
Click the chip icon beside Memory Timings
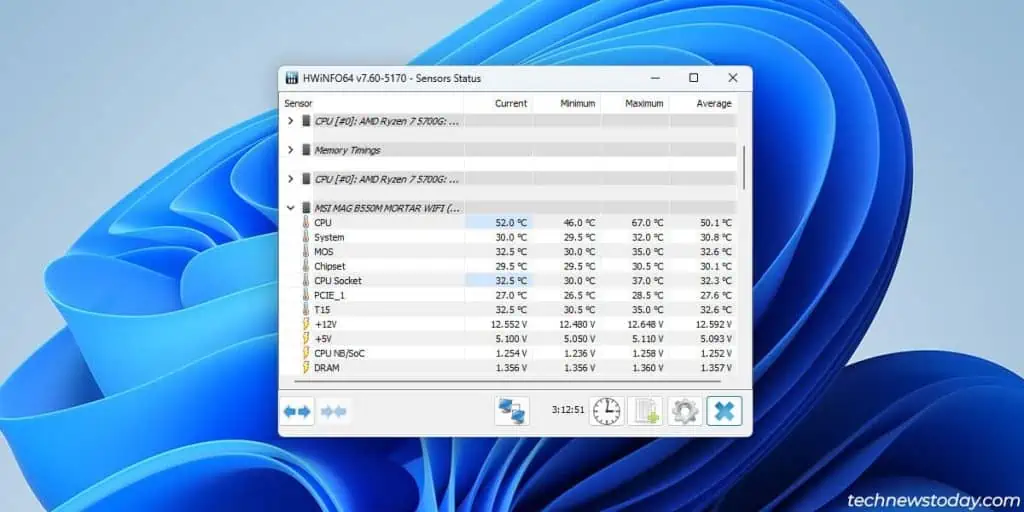point(306,150)
